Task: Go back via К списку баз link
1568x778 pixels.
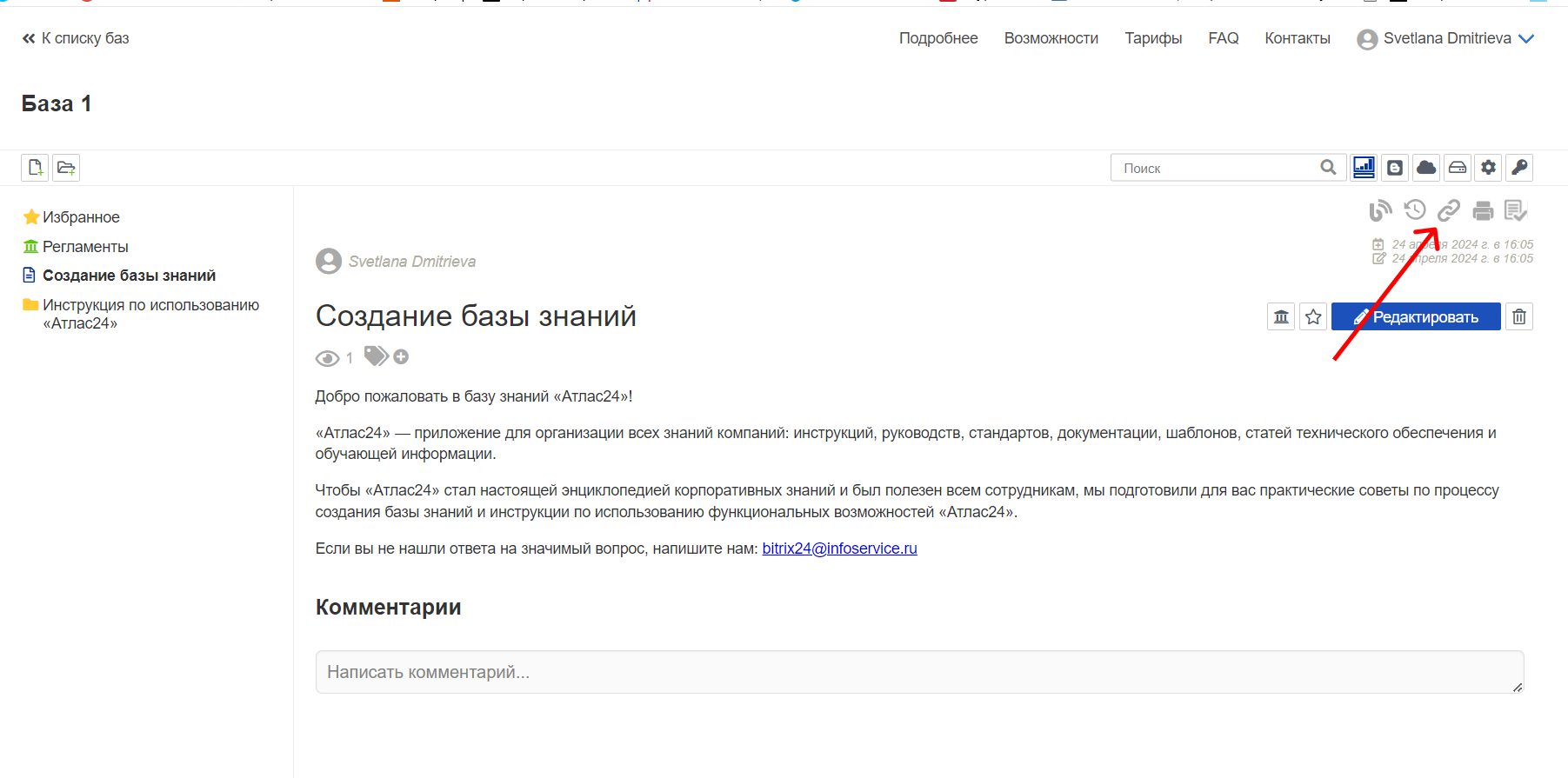Action: tap(76, 38)
